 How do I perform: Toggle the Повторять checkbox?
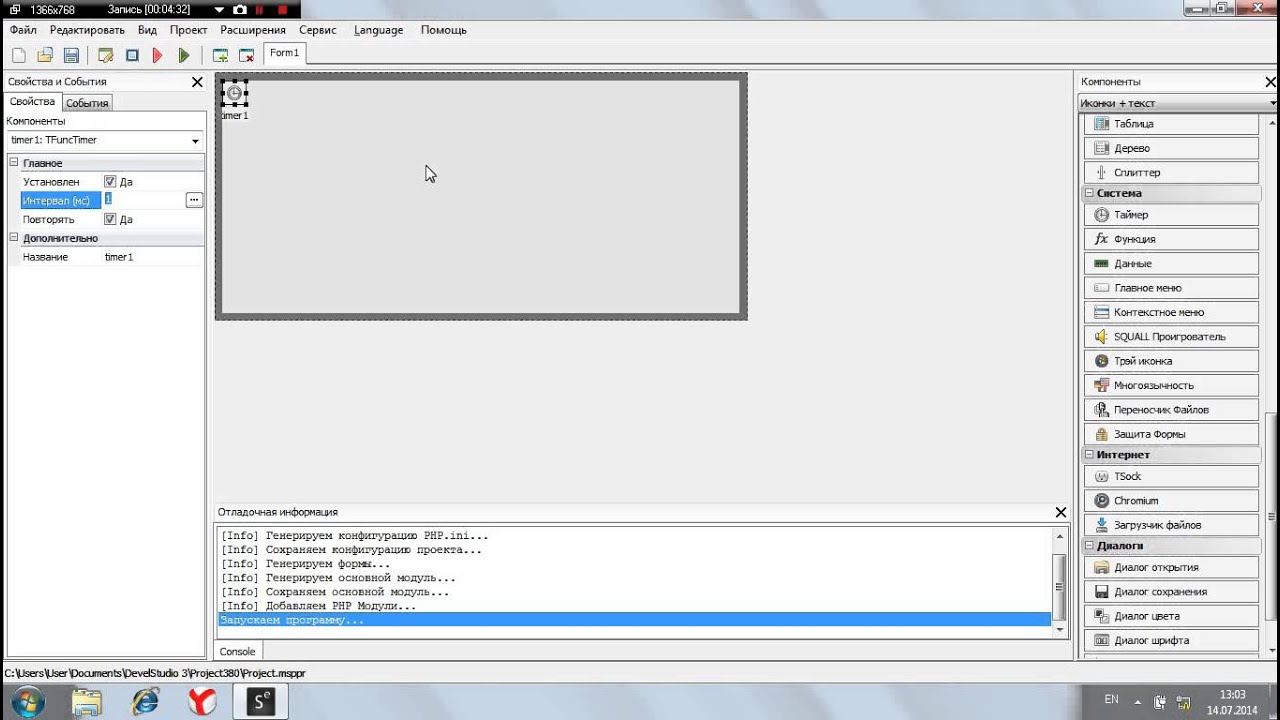[110, 219]
